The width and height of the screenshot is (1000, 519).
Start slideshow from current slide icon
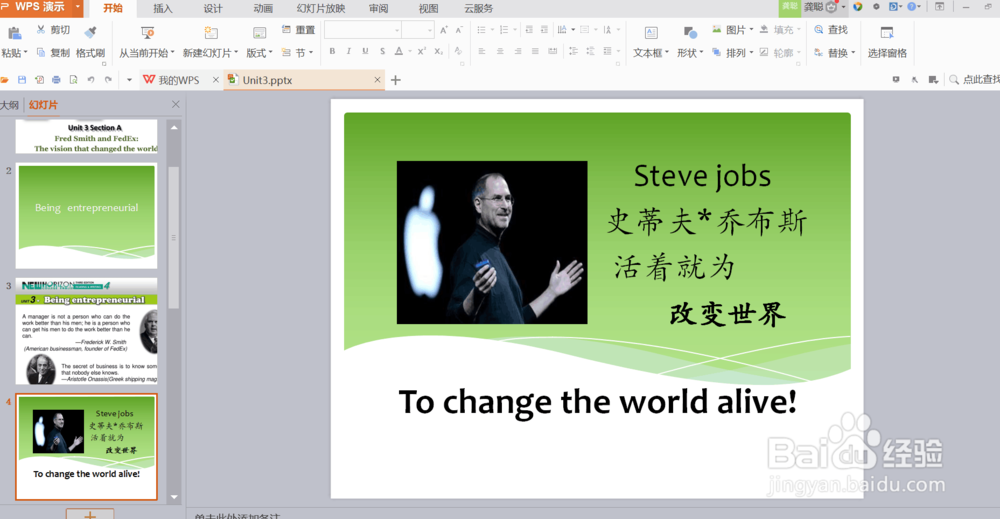pyautogui.click(x=147, y=33)
